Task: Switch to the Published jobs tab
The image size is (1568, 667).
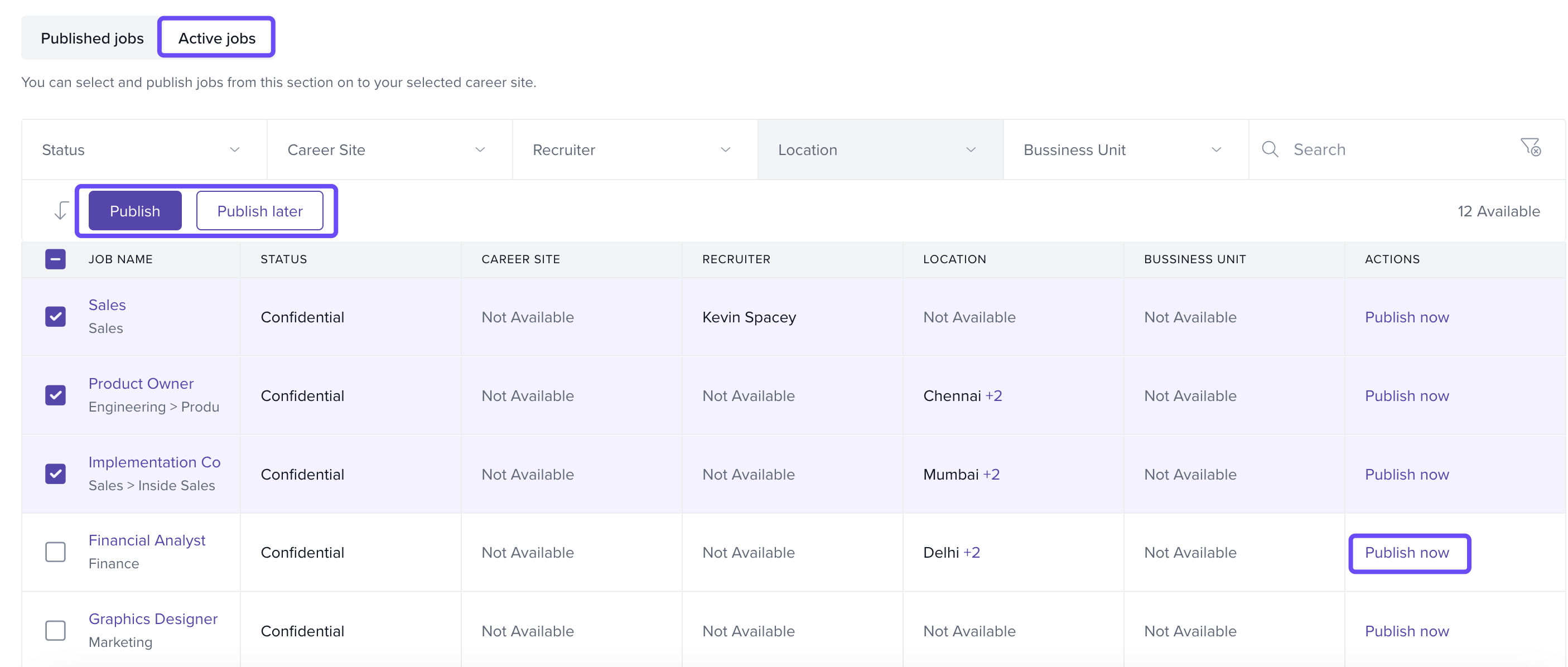Action: point(92,38)
